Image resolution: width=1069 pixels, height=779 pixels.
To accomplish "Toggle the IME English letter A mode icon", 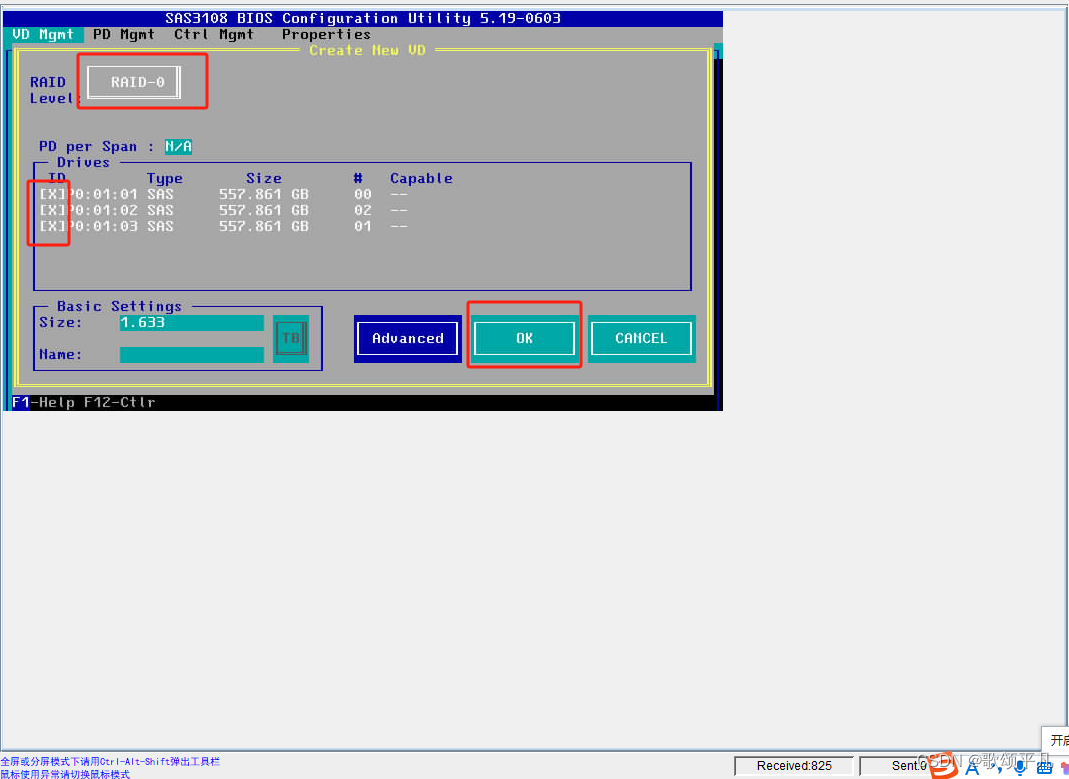I will pyautogui.click(x=972, y=768).
